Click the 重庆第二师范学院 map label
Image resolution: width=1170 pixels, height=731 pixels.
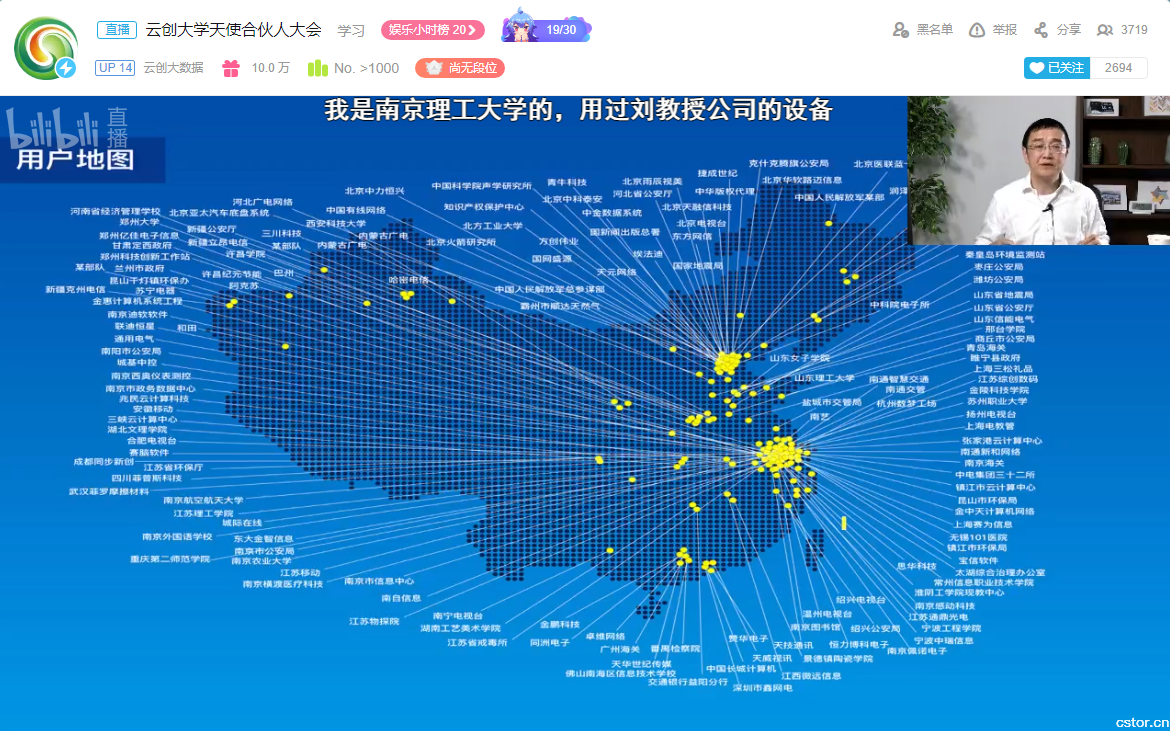170,559
